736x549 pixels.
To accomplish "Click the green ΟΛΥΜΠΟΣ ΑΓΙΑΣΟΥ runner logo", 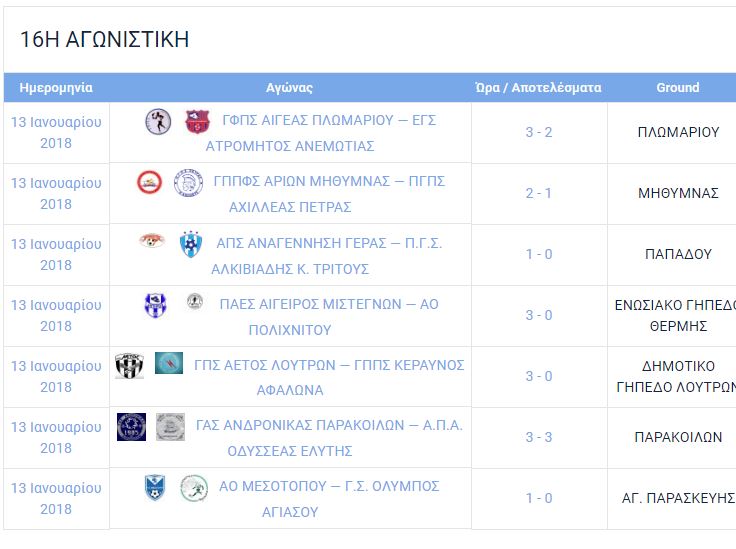I will pos(194,488).
